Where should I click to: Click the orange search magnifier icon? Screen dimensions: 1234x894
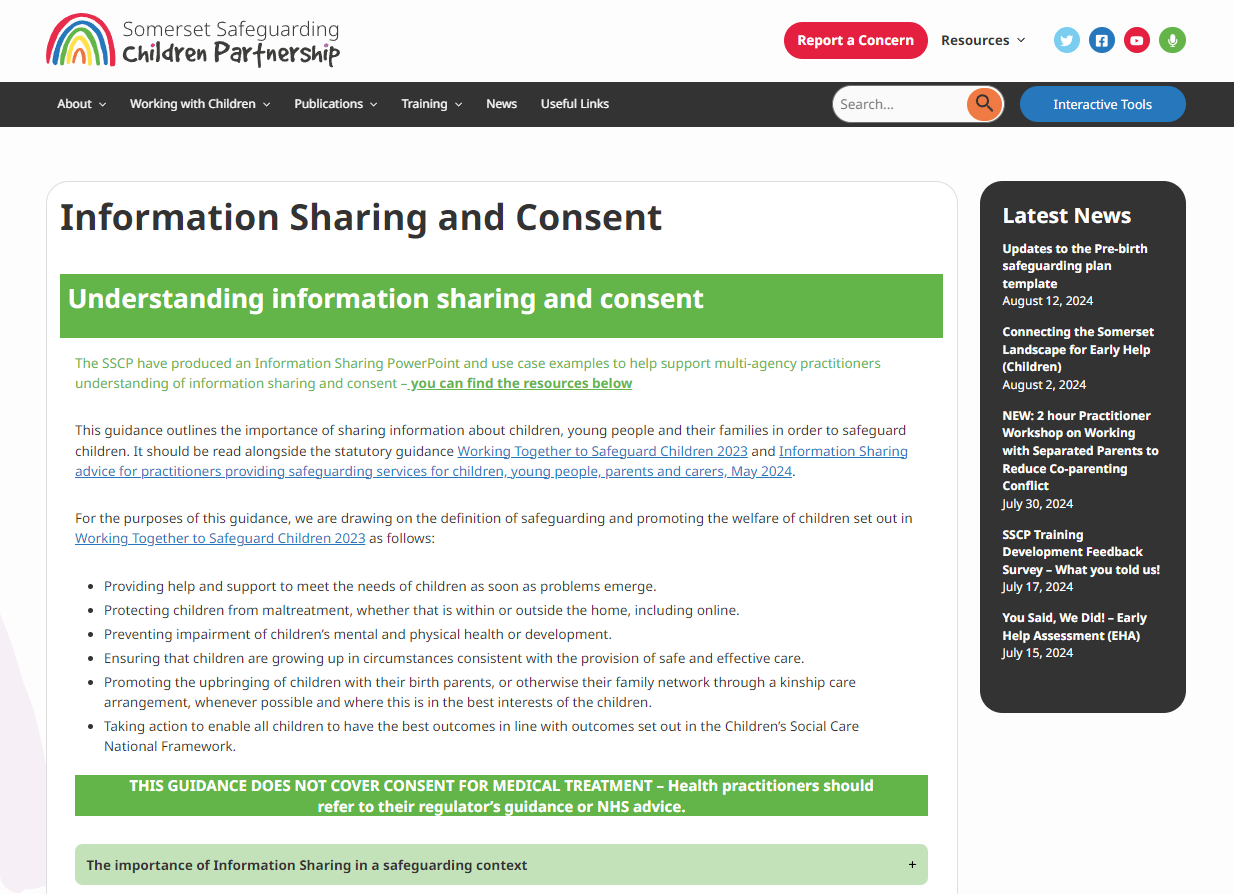pyautogui.click(x=984, y=104)
